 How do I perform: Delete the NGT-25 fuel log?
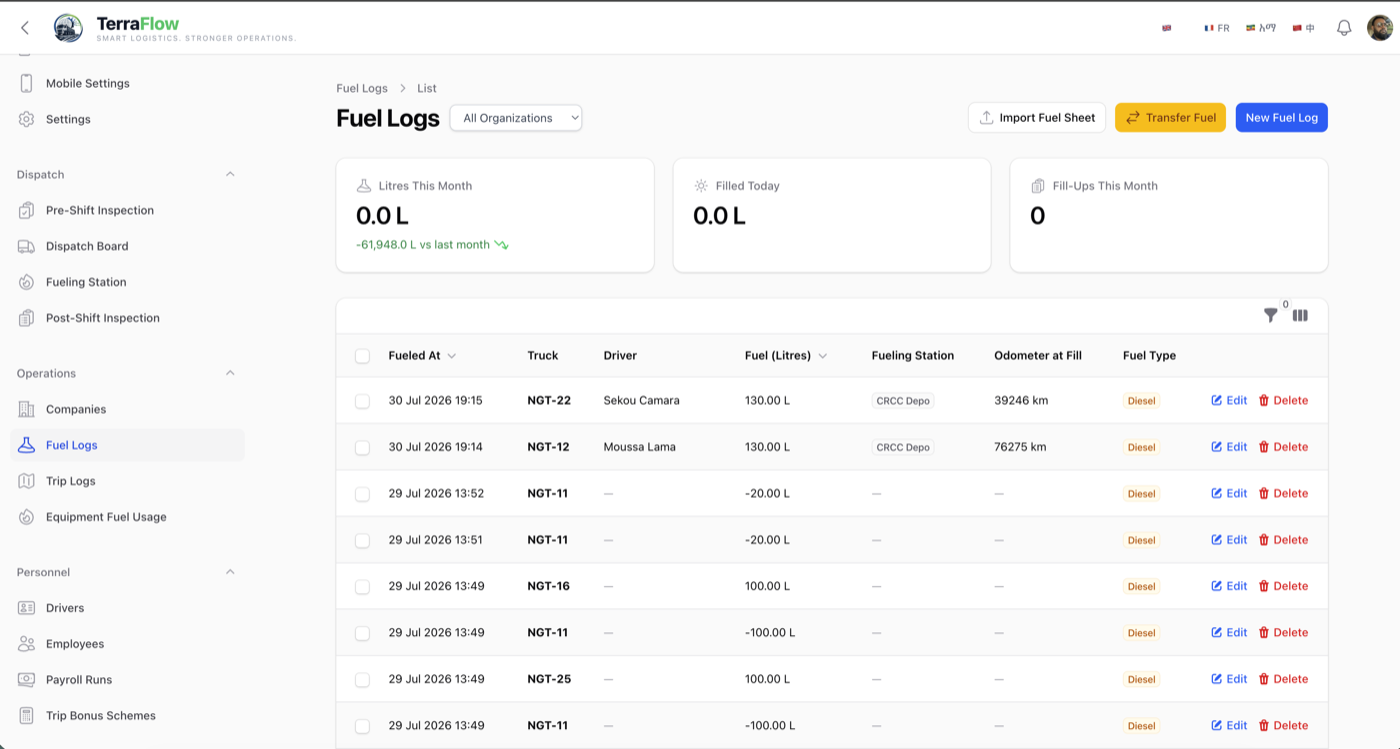[x=1283, y=679]
